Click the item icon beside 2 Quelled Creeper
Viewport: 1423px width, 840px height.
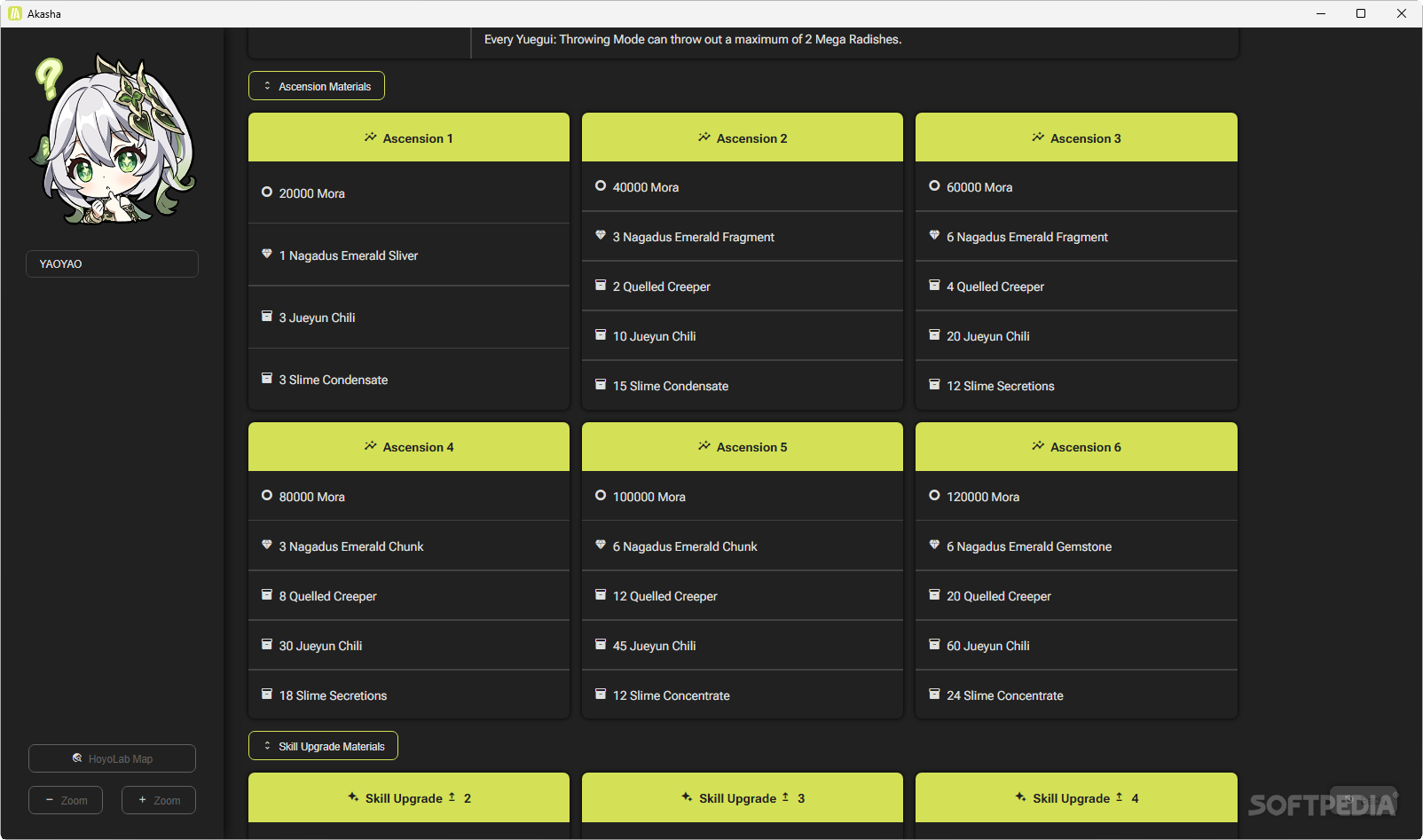tap(601, 285)
